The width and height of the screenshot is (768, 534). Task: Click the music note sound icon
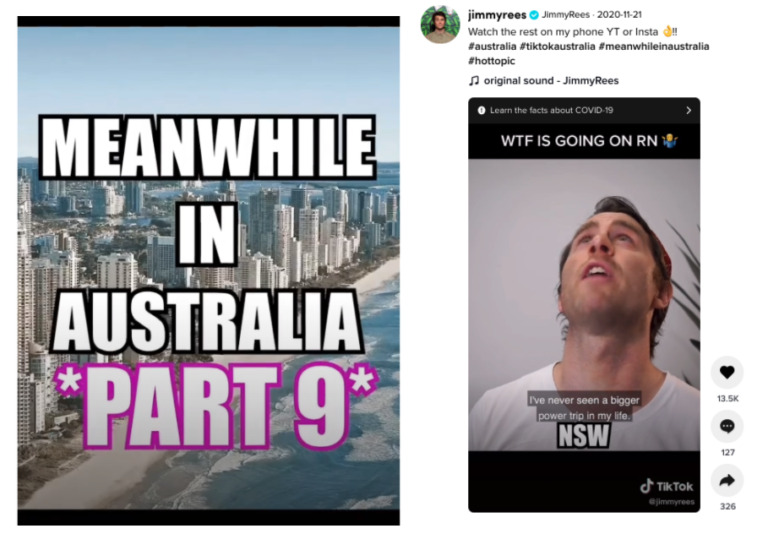click(x=474, y=81)
